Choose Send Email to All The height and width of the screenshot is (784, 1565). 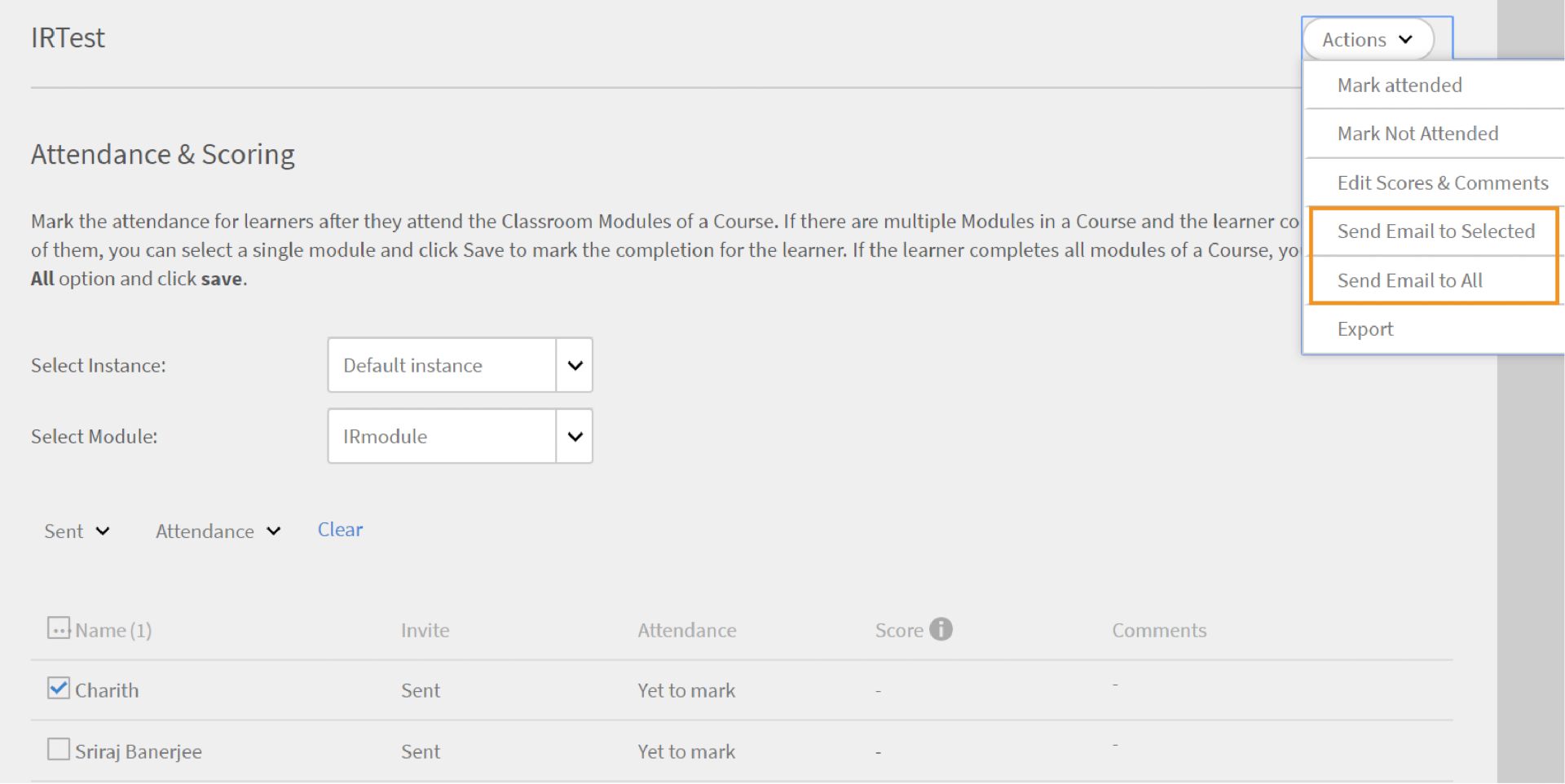1409,280
